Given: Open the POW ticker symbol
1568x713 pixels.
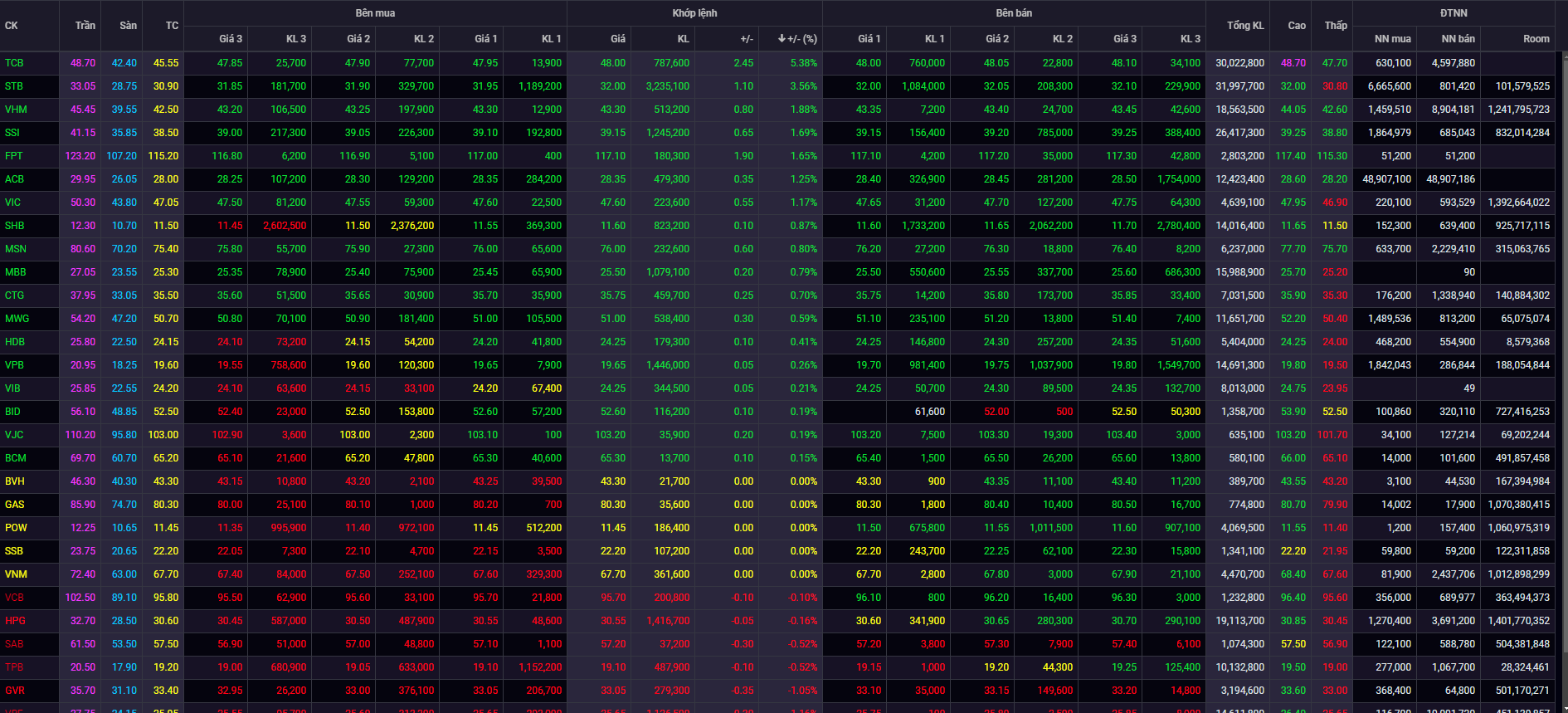Looking at the screenshot, I should click(x=16, y=528).
